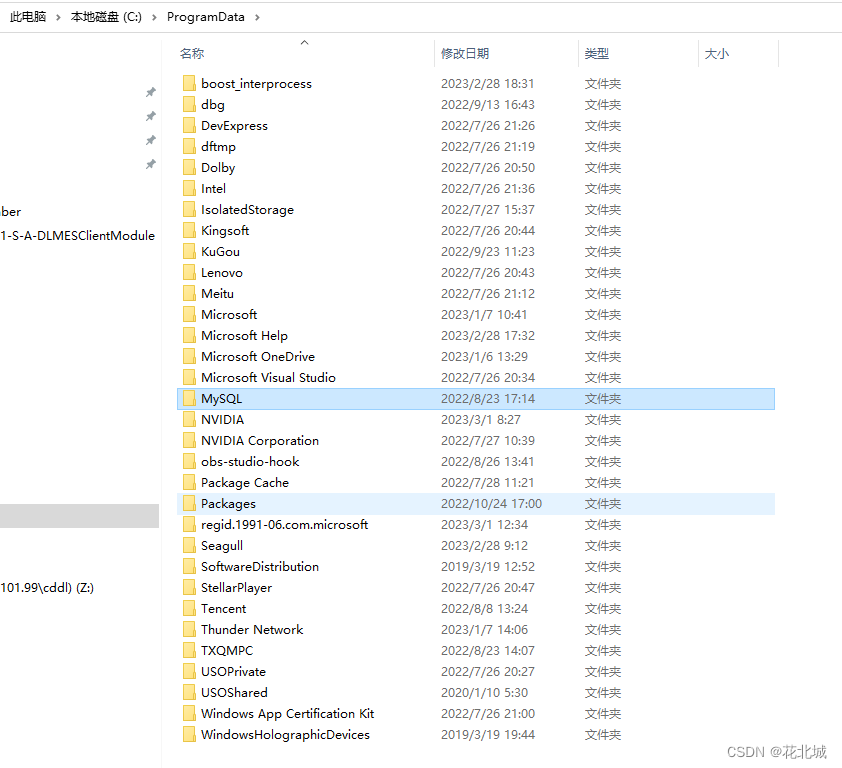842x768 pixels.
Task: Go to 本地磁盘 (C:) in the address bar
Action: coord(106,17)
